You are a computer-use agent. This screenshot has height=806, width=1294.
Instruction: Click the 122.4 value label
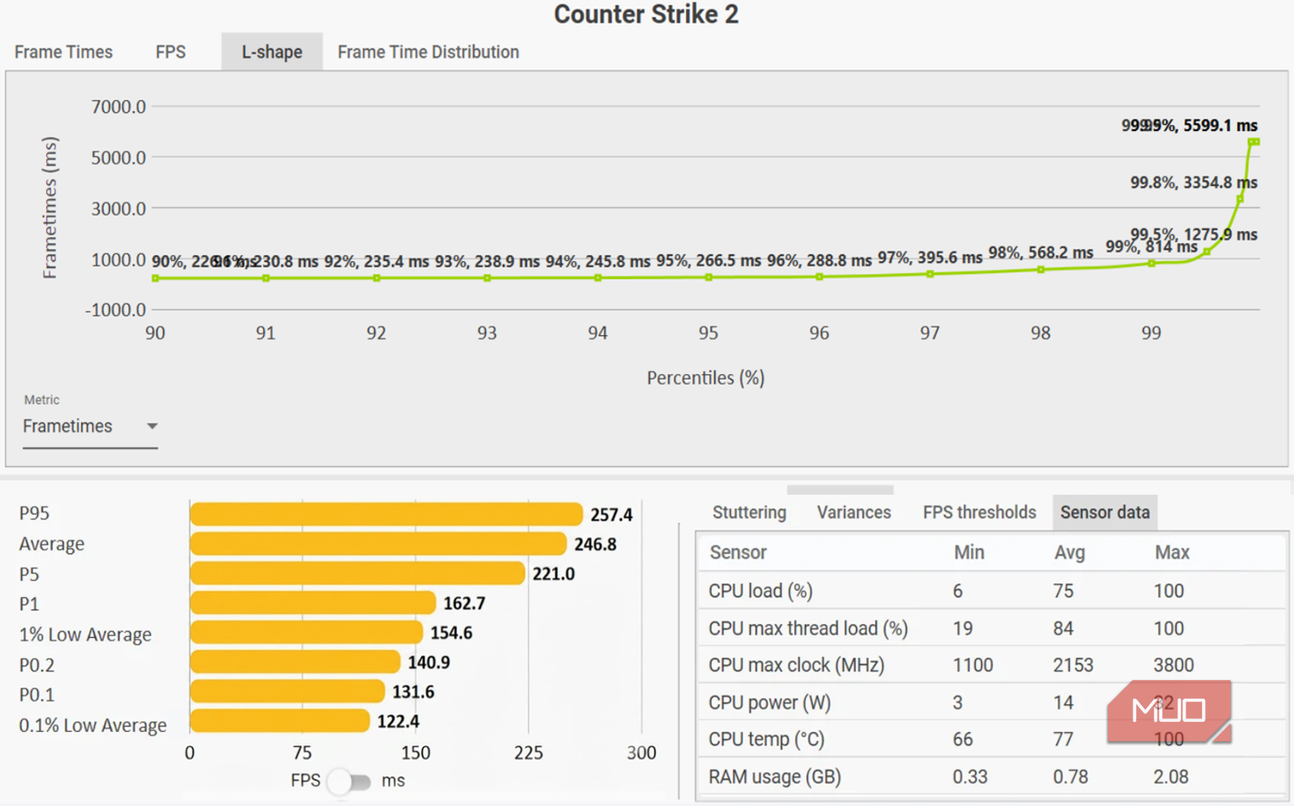tap(398, 721)
